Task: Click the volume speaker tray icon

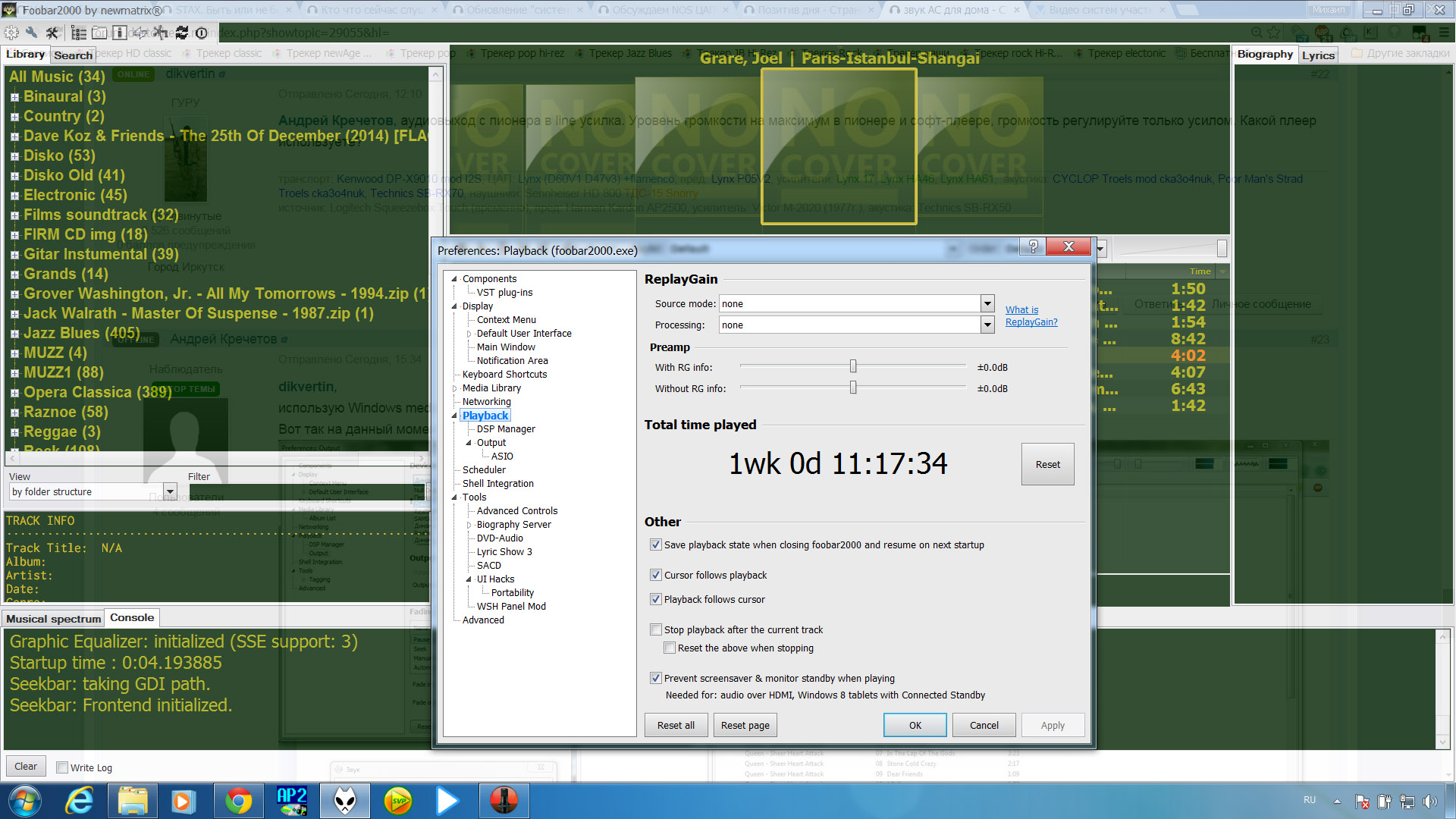Action: [x=1430, y=801]
